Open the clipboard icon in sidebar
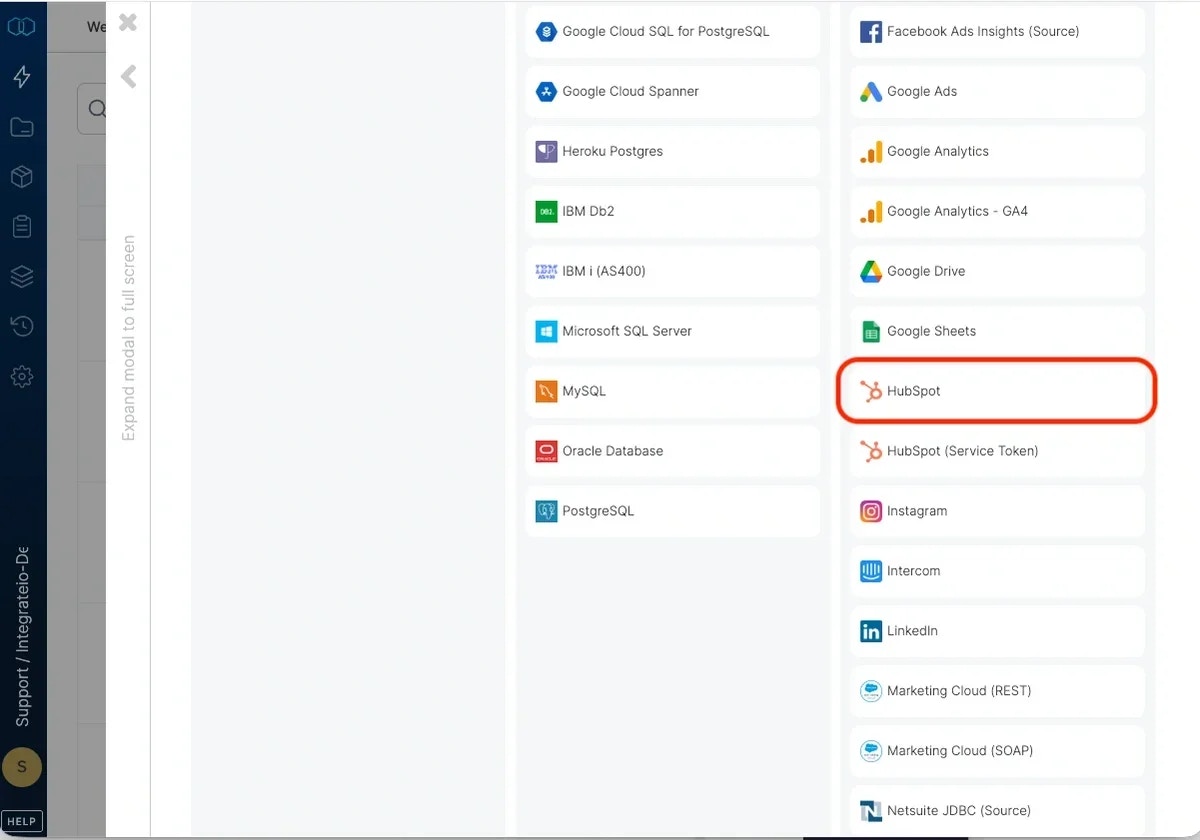Viewport: 1200px width, 840px height. click(22, 227)
